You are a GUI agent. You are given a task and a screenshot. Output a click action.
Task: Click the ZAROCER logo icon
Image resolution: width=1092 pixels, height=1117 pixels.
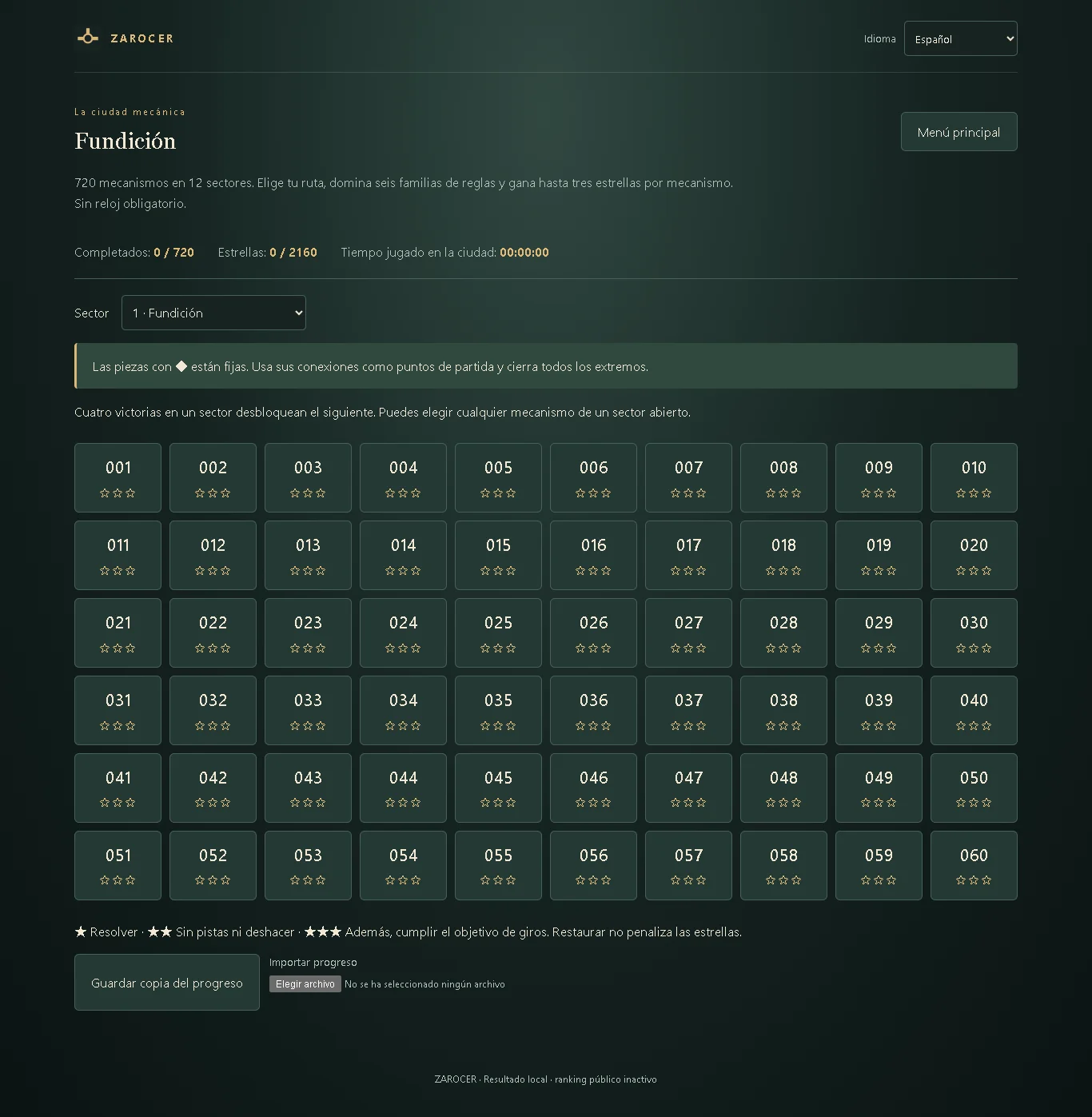(x=88, y=37)
